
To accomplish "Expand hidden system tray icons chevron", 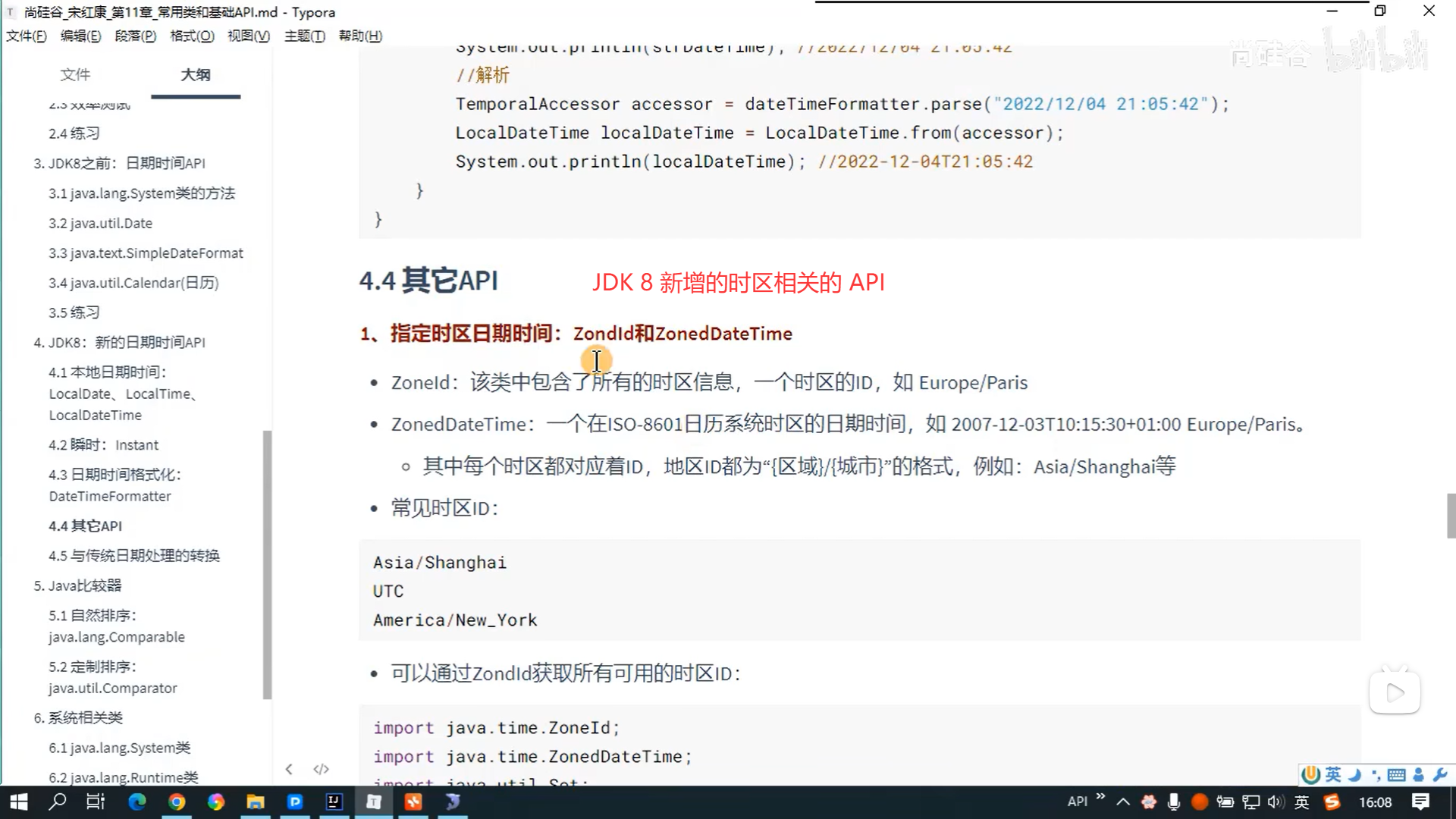I will coord(1123,802).
